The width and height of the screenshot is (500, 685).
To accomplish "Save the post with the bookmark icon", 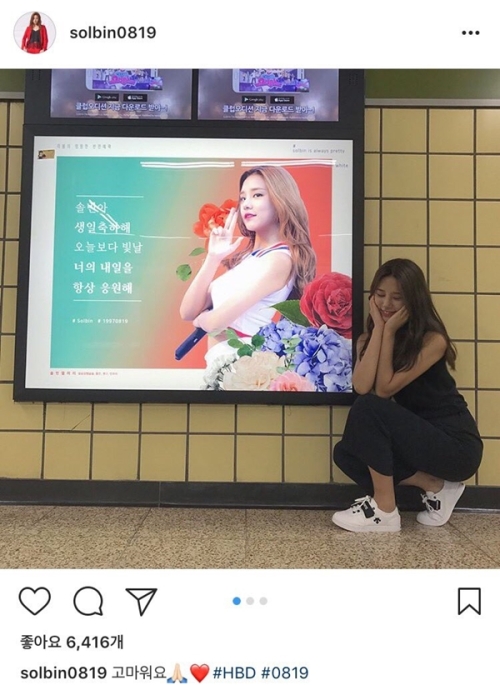I will click(469, 601).
